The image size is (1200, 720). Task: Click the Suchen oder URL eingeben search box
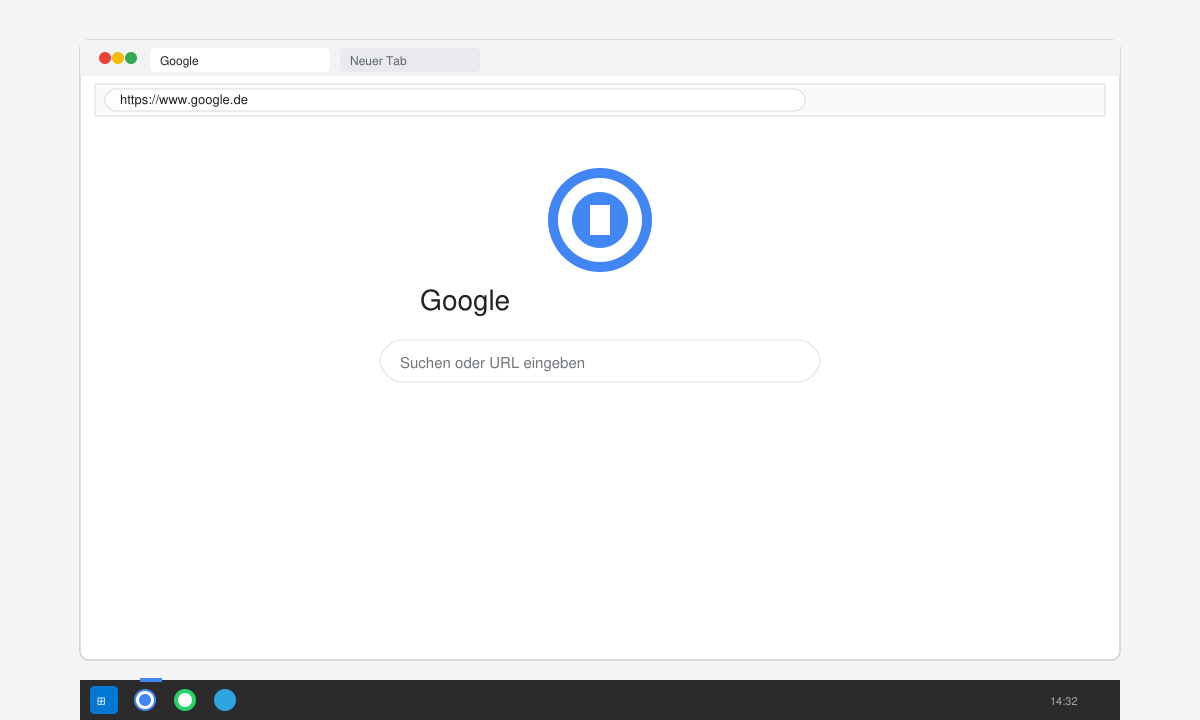600,361
